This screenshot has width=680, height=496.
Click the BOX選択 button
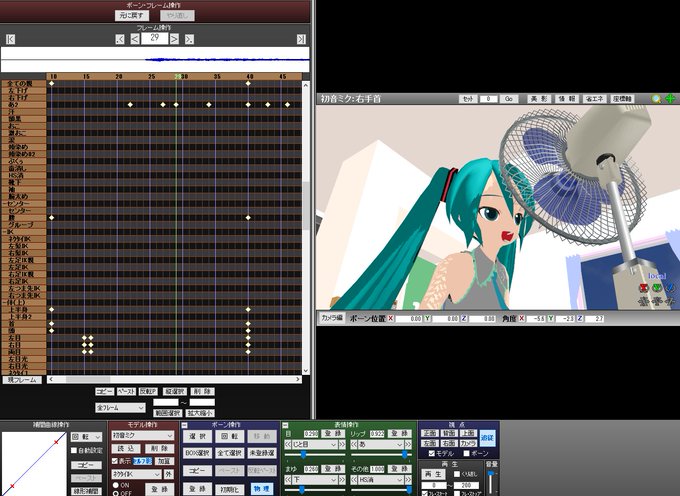tap(198, 454)
